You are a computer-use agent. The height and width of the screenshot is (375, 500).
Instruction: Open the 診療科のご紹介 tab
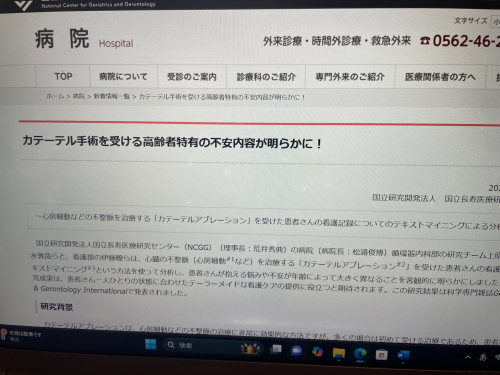pos(266,77)
